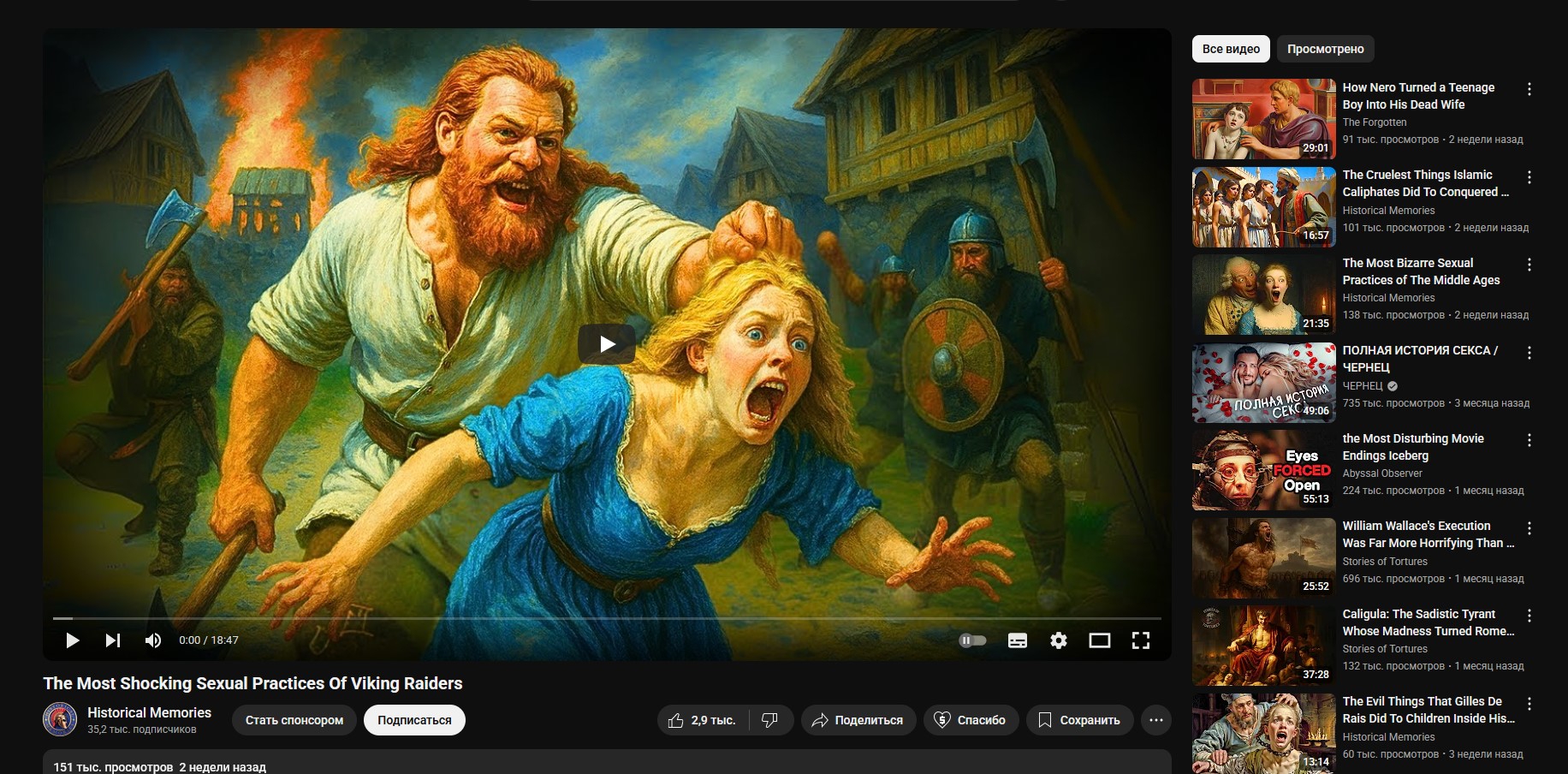Open options menu for Middle Ages video
The image size is (1568, 774).
1529,265
